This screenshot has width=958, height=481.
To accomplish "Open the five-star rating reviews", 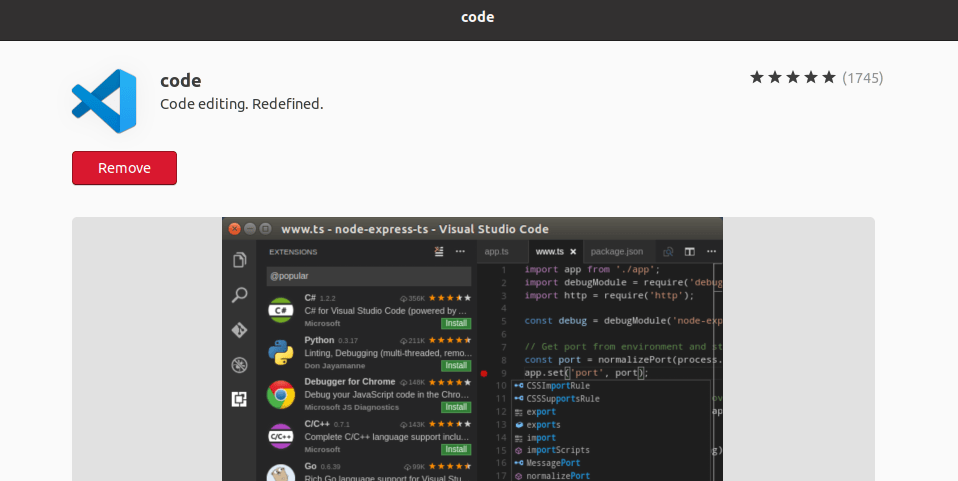I will [792, 78].
